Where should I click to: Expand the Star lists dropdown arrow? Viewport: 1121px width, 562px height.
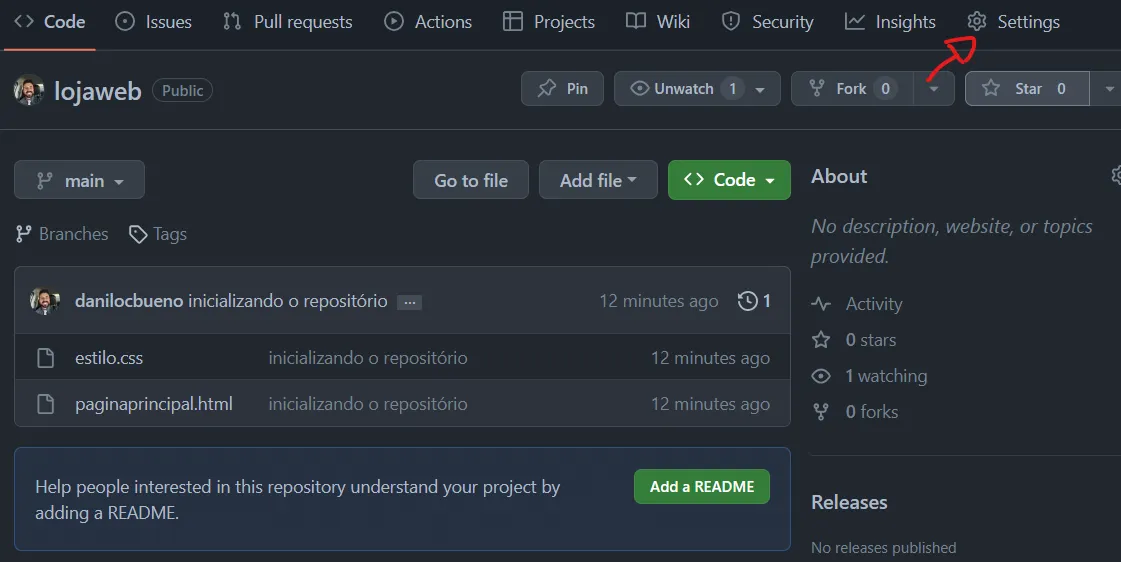pos(1107,89)
